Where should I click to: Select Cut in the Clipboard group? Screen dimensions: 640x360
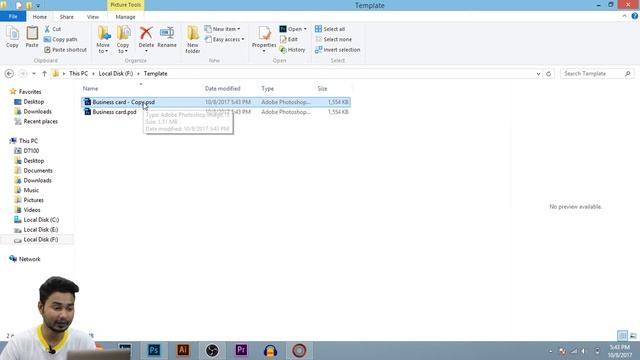point(53,29)
